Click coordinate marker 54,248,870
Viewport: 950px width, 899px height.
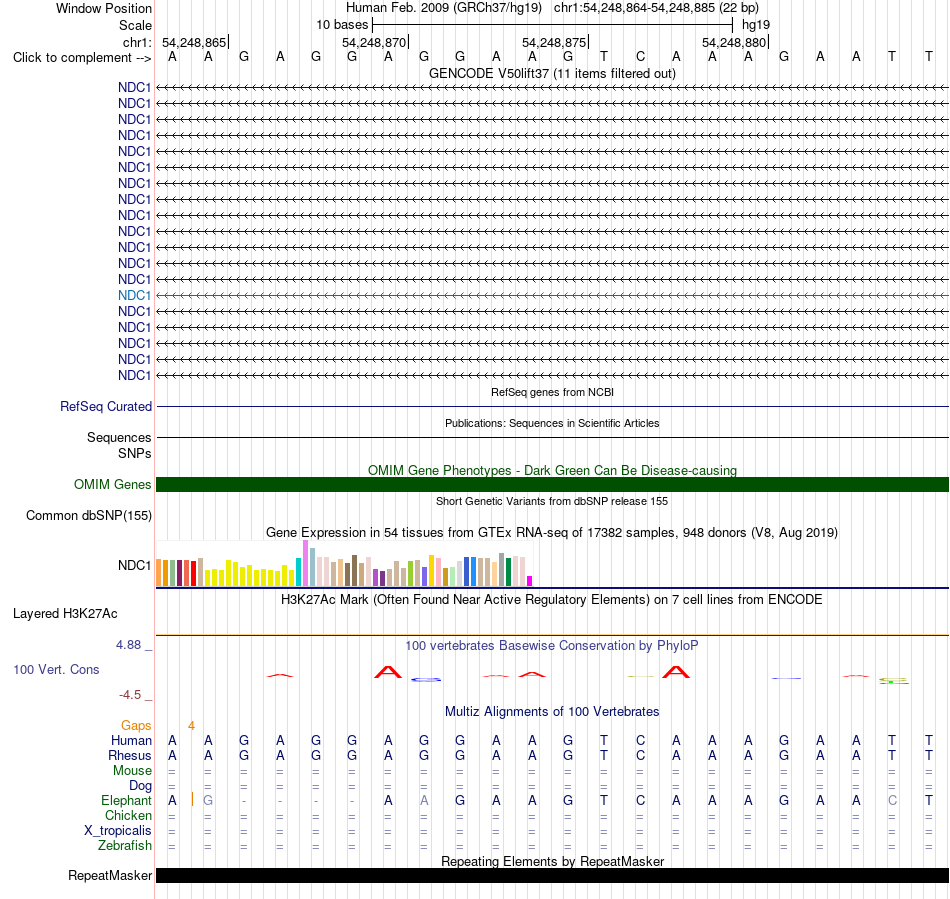coord(374,42)
